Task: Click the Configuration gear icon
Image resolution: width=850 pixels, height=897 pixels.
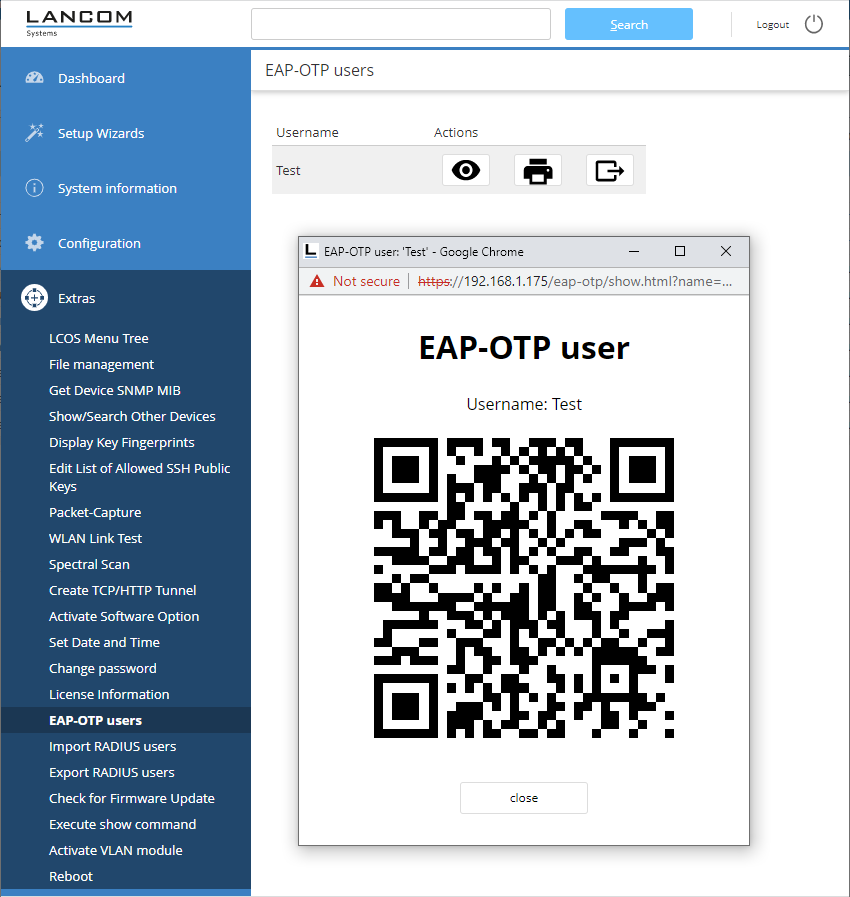Action: coord(35,243)
